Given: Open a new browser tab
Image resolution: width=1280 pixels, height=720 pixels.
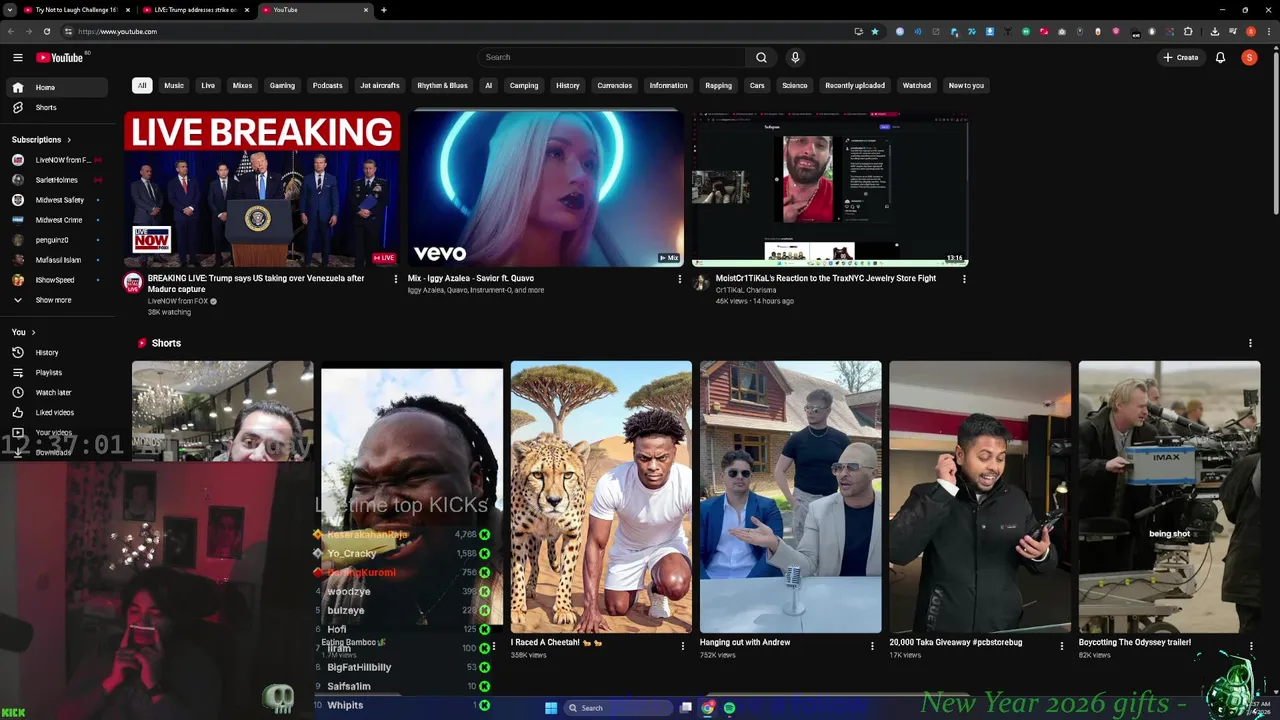Looking at the screenshot, I should [x=384, y=10].
